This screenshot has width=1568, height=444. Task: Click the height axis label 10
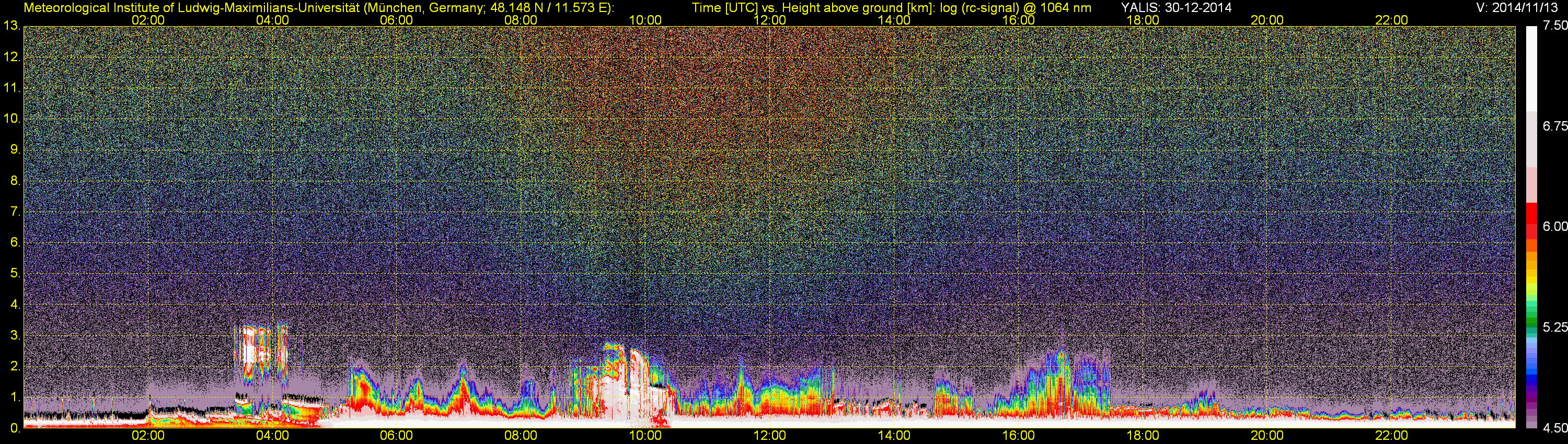click(11, 119)
